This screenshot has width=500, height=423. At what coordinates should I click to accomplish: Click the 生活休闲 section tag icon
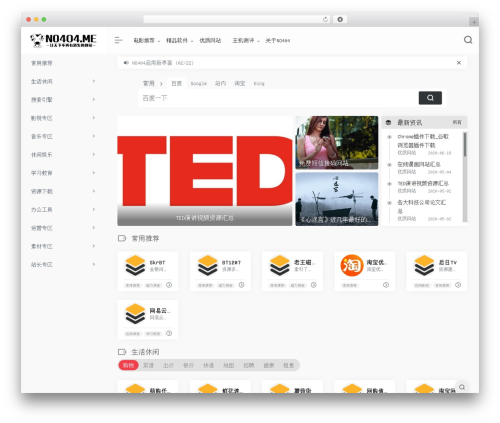tap(122, 352)
